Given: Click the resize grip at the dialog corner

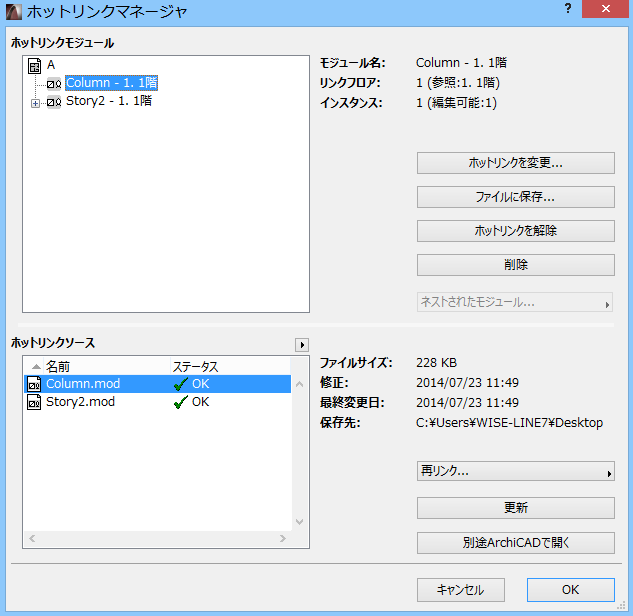Looking at the screenshot, I should coord(621,606).
